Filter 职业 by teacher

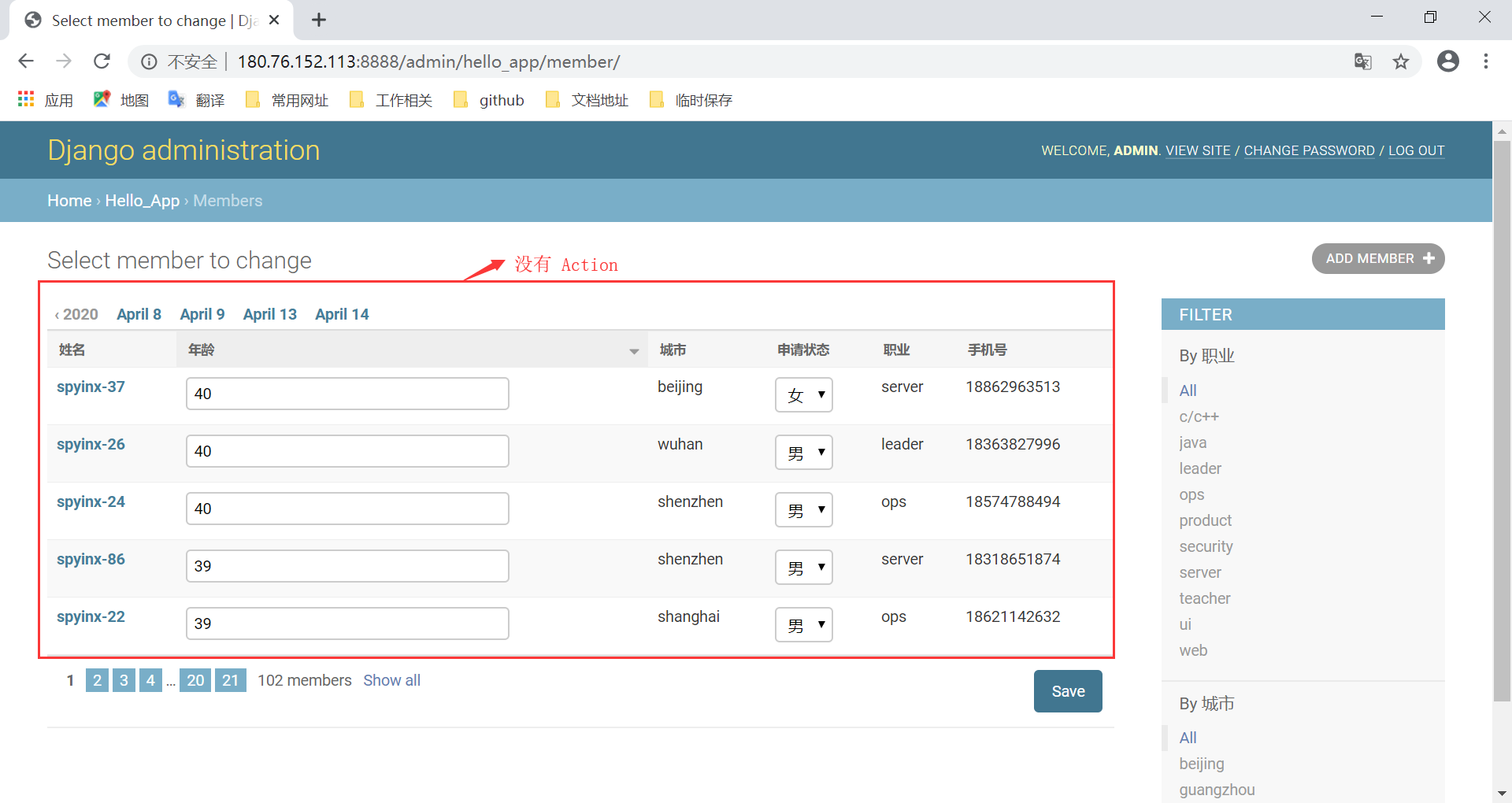1204,598
